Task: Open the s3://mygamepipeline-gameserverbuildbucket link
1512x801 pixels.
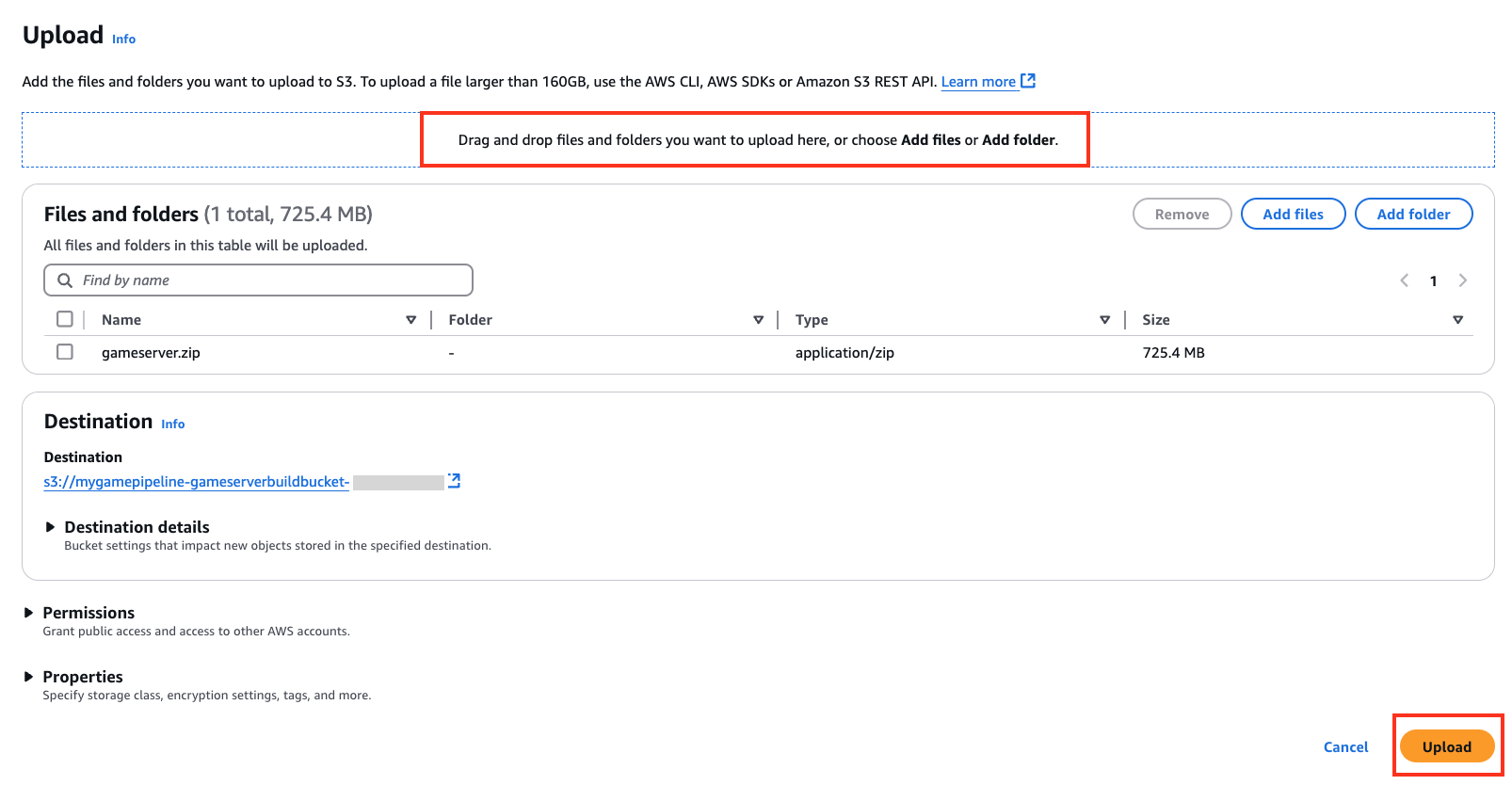Action: 197,482
